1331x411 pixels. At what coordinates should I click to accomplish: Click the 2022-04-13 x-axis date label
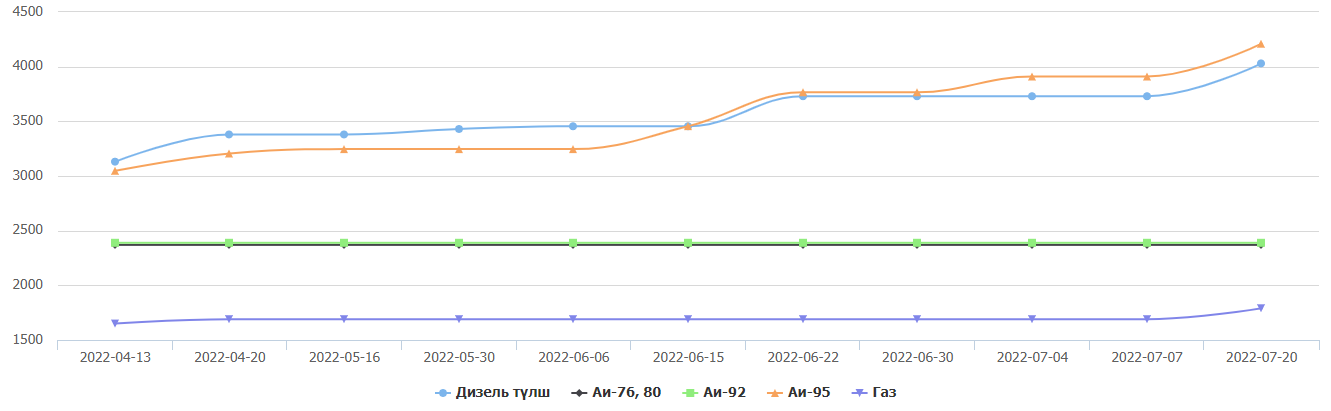[114, 356]
